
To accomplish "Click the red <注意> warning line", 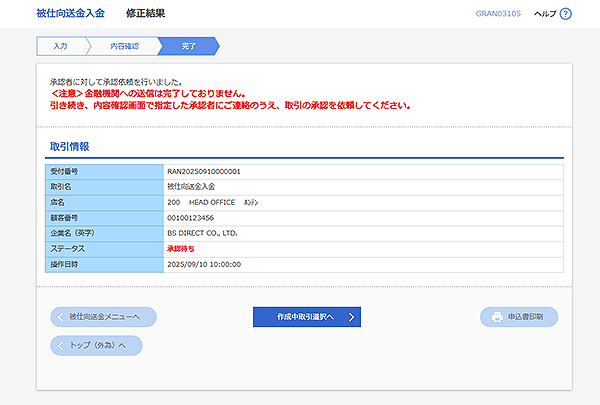I will click(148, 93).
